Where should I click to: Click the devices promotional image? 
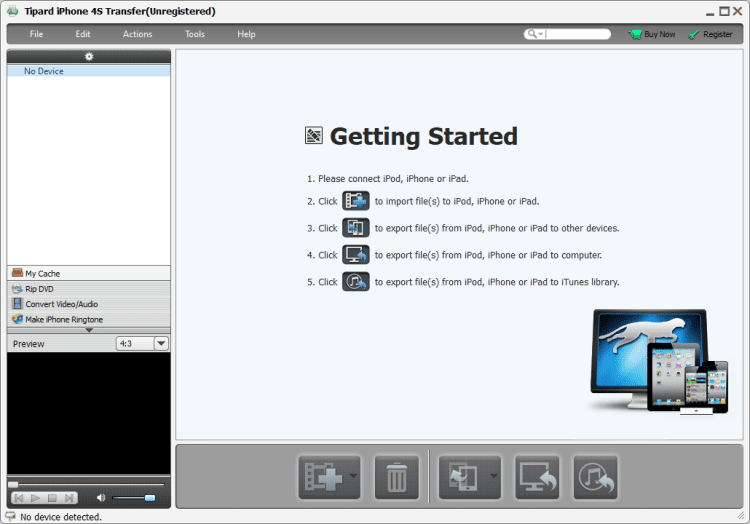pos(659,362)
